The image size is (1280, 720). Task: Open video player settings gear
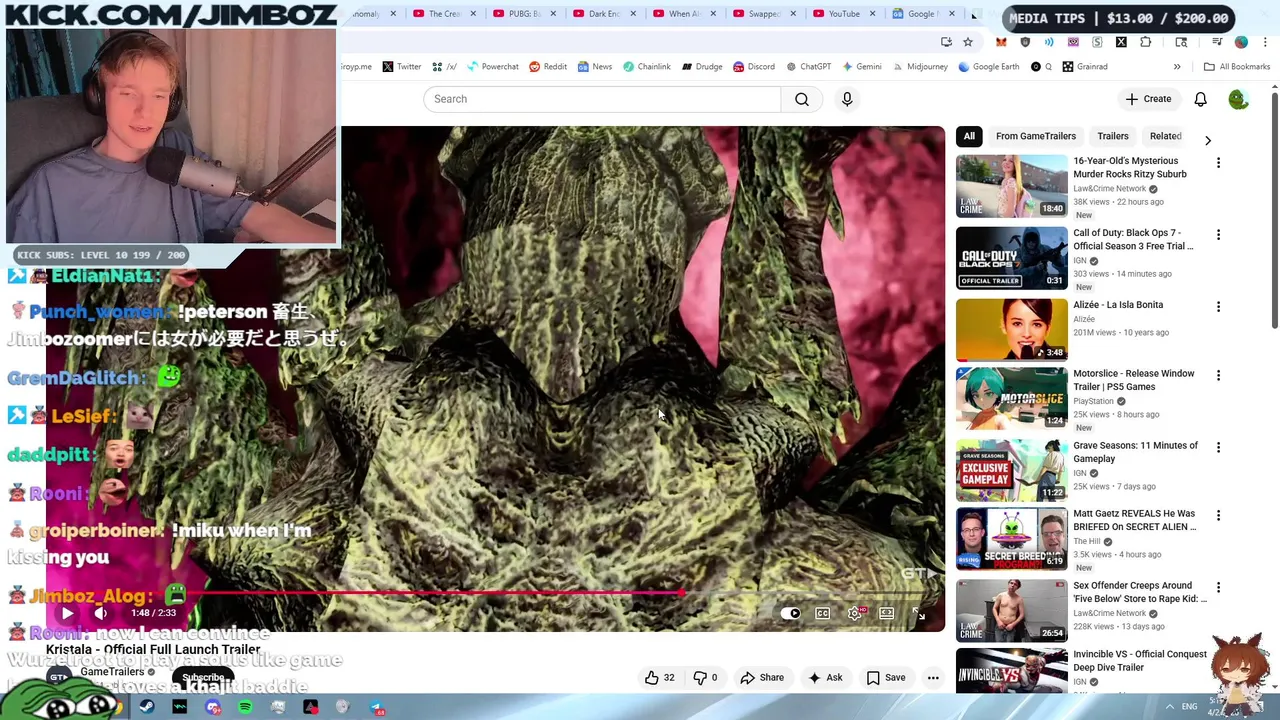tap(854, 613)
